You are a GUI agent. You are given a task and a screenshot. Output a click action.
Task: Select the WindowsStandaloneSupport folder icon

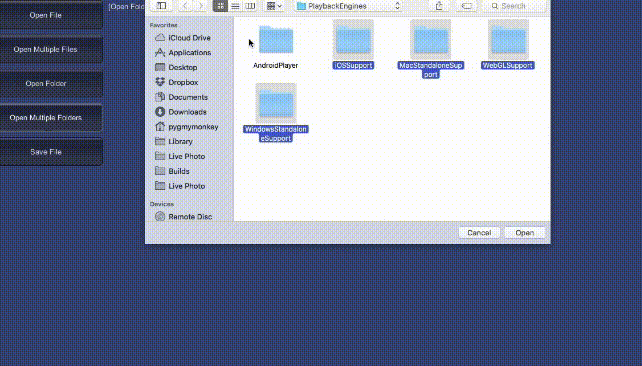pos(276,103)
